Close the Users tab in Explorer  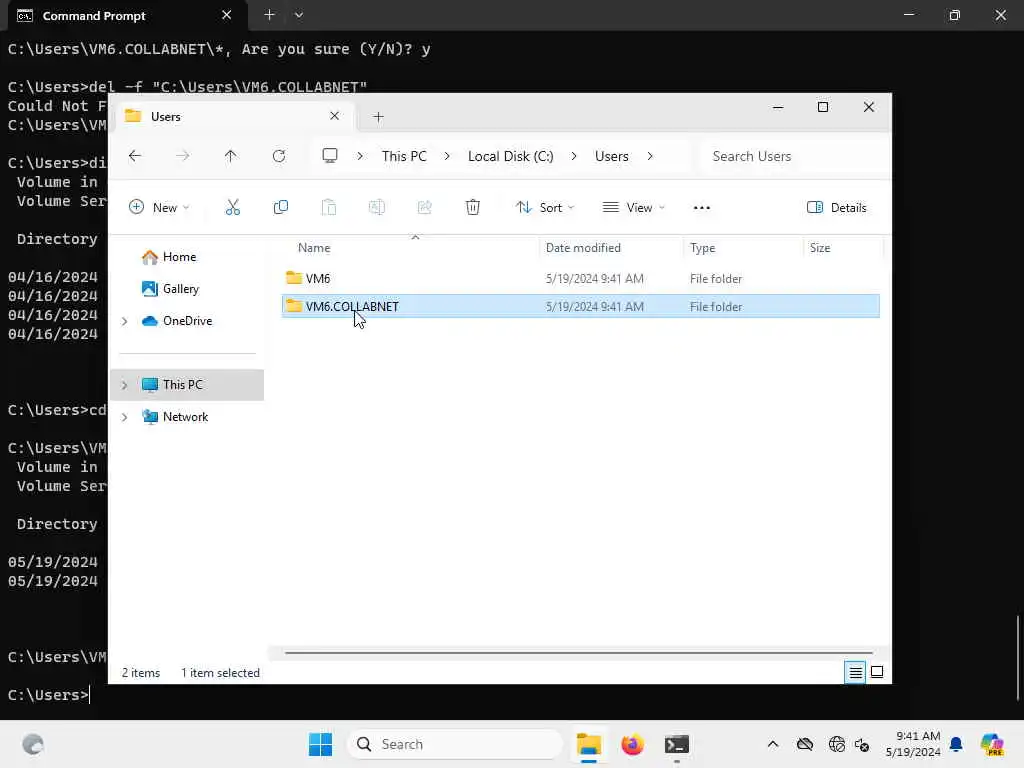click(334, 116)
